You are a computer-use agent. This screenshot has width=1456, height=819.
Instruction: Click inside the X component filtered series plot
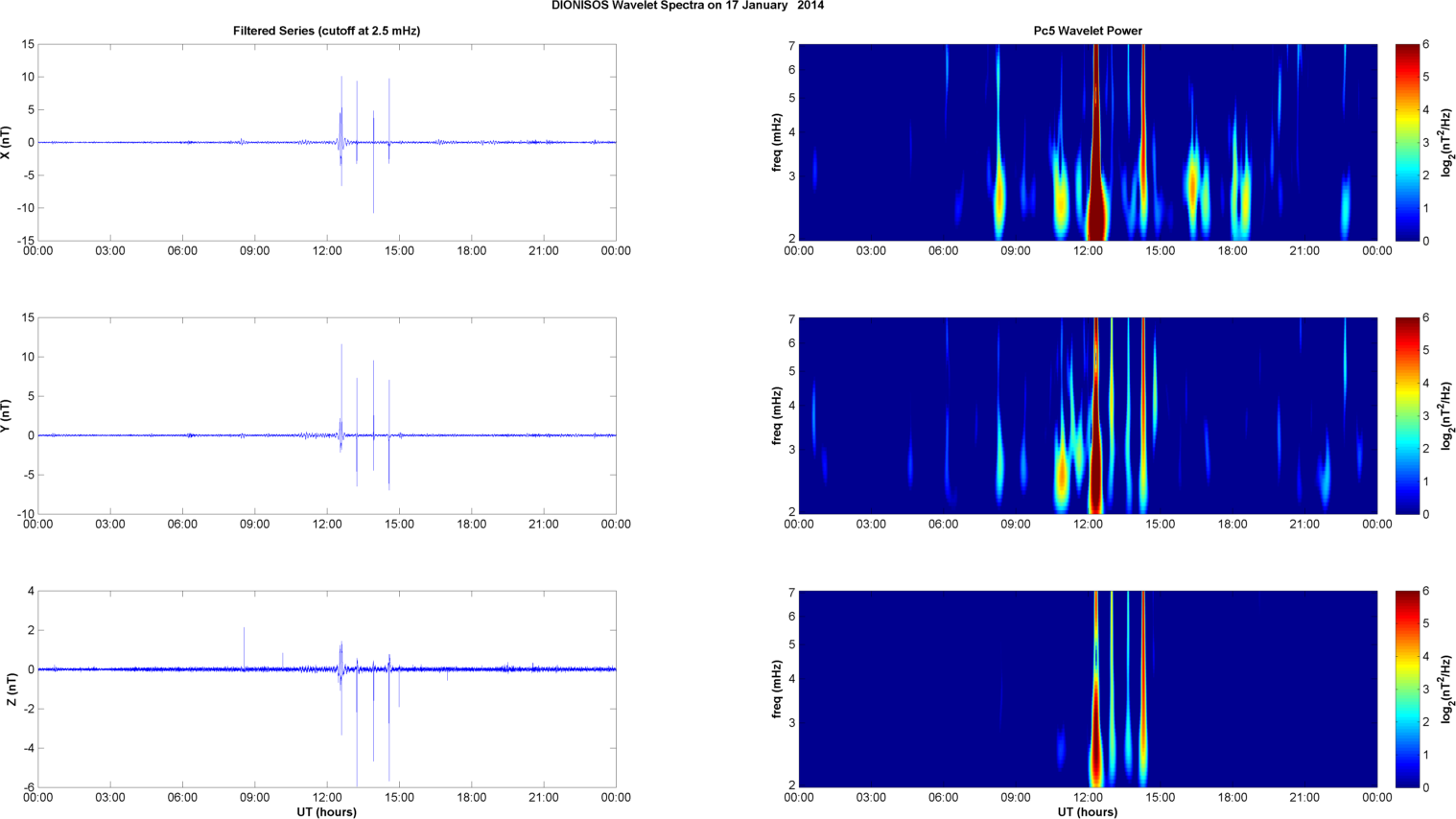click(326, 142)
